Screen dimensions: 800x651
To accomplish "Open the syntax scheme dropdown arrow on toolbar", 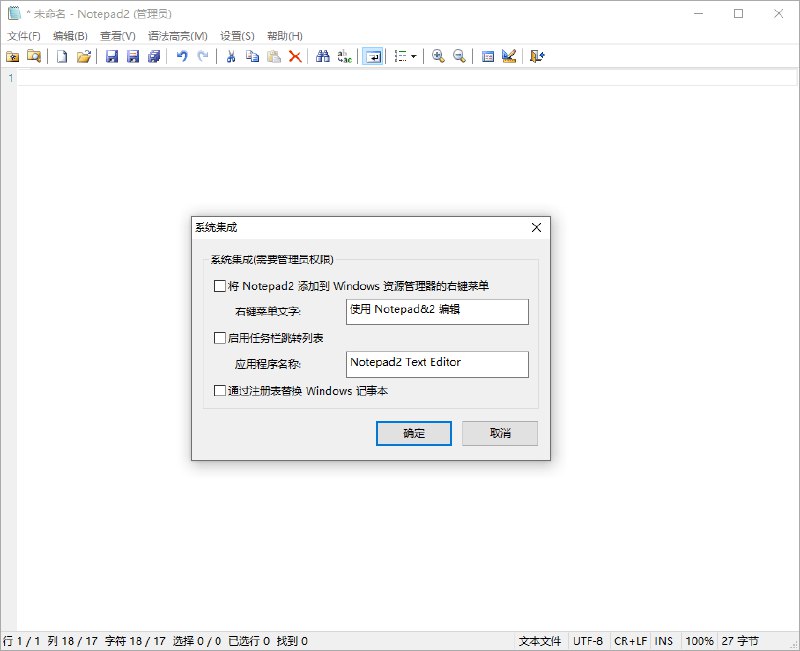I will point(413,57).
